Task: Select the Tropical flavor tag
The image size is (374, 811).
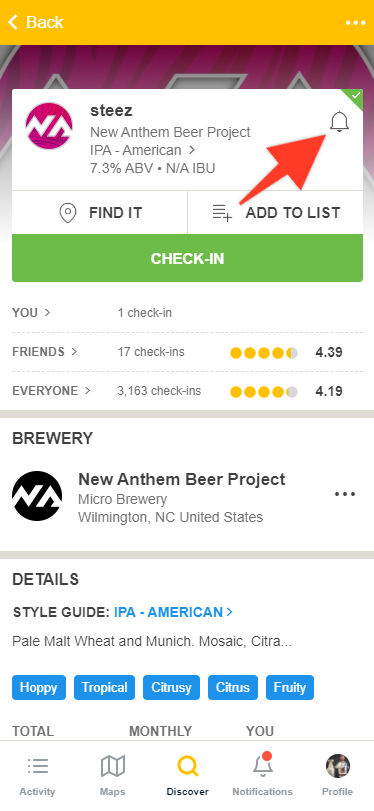Action: [104, 687]
